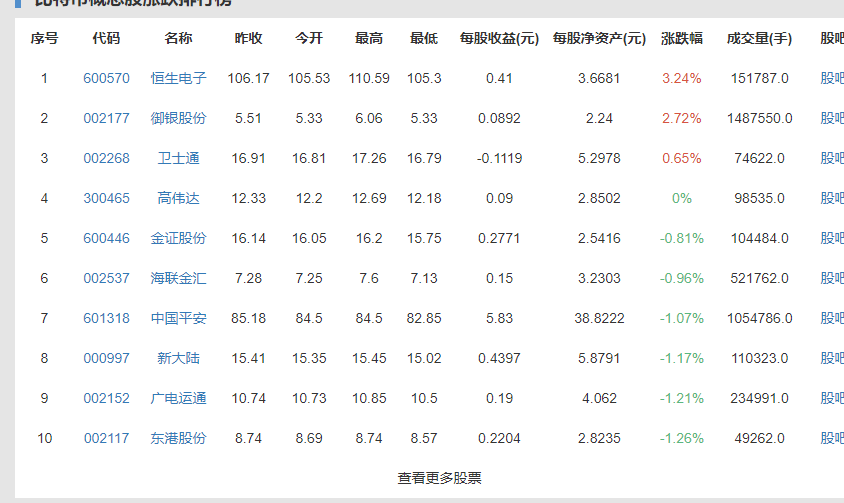Open stock code 601318 link
844x503 pixels.
tap(106, 318)
